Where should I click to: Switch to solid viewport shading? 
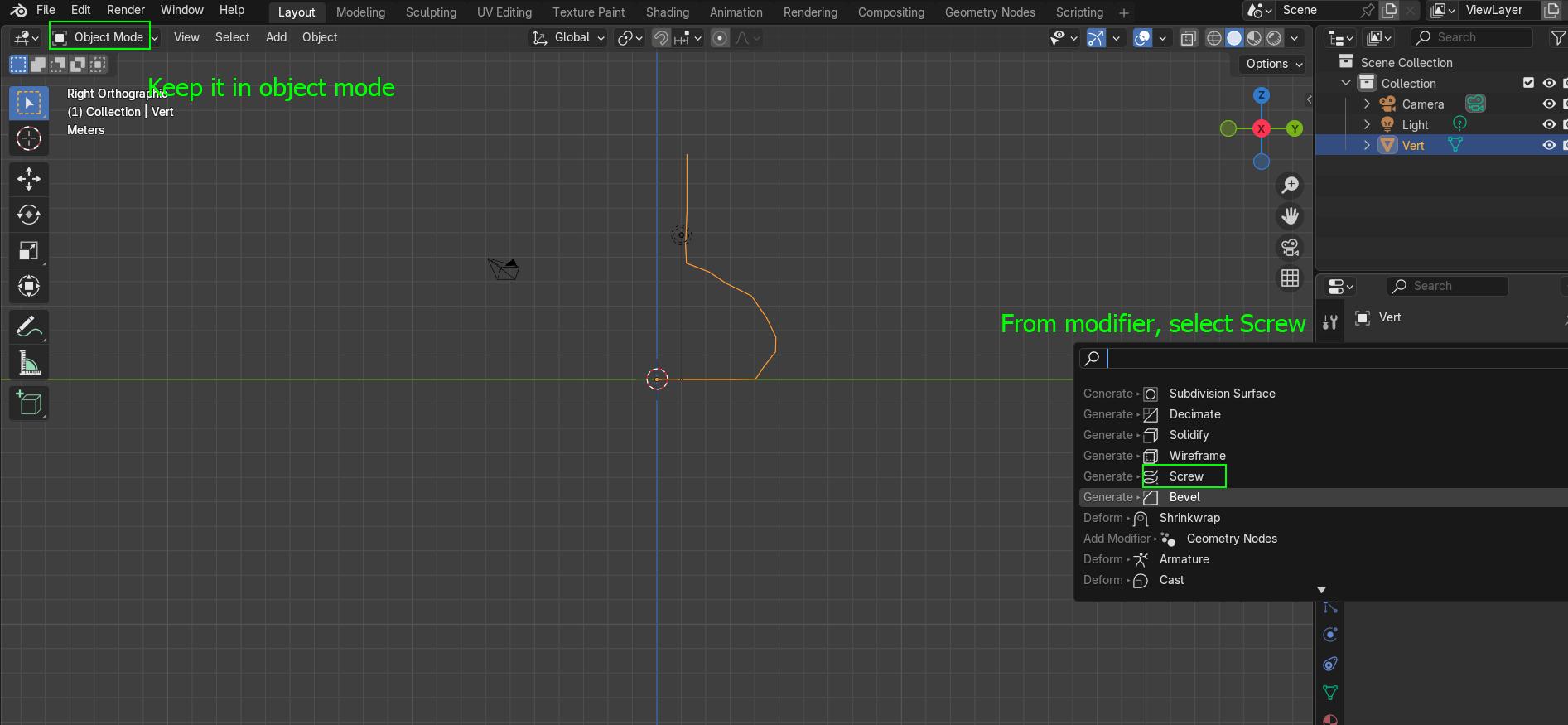(1234, 38)
